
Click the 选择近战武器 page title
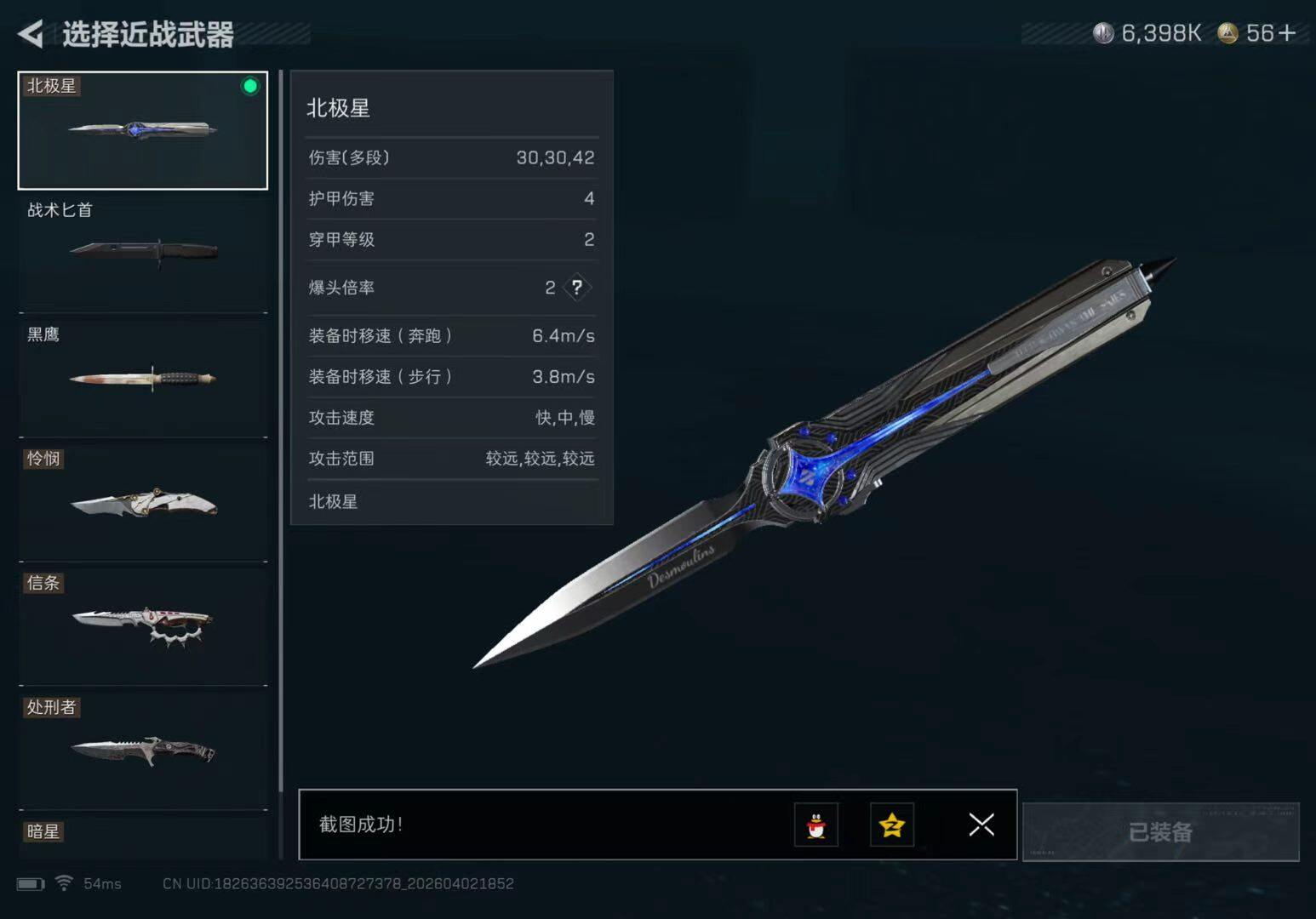coord(148,35)
